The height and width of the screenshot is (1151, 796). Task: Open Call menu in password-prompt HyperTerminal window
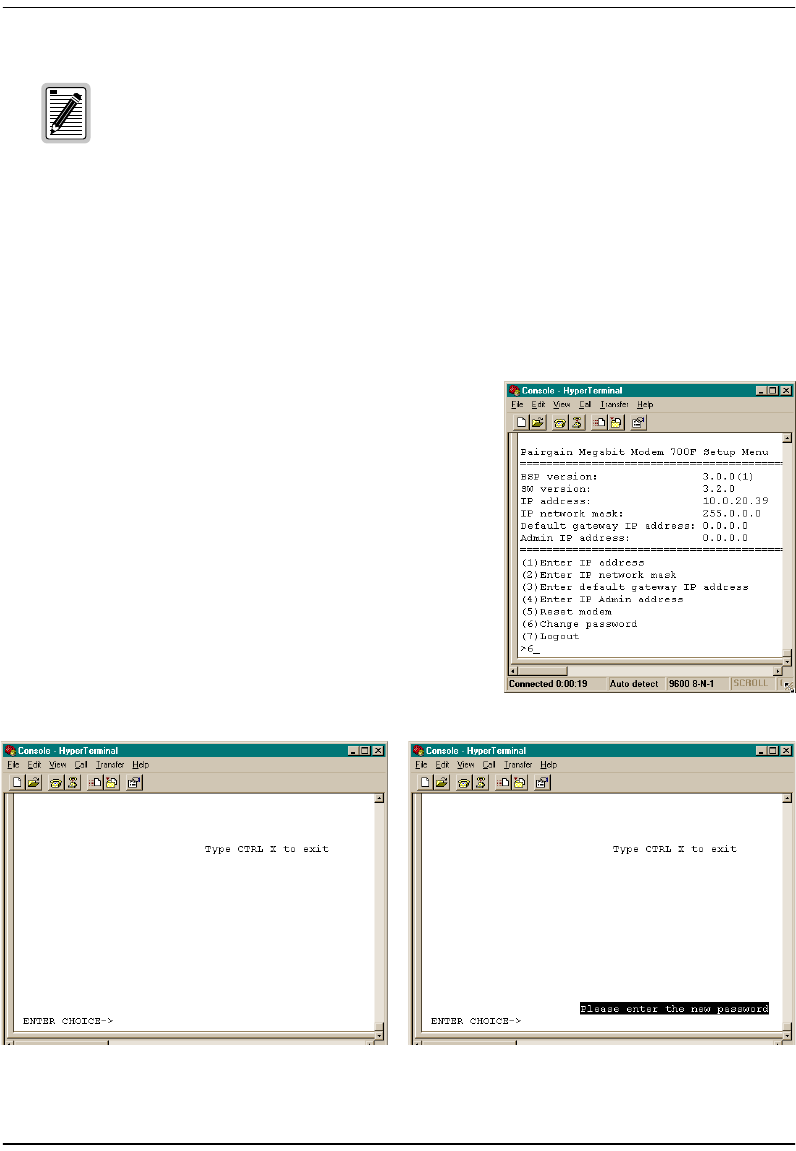489,765
